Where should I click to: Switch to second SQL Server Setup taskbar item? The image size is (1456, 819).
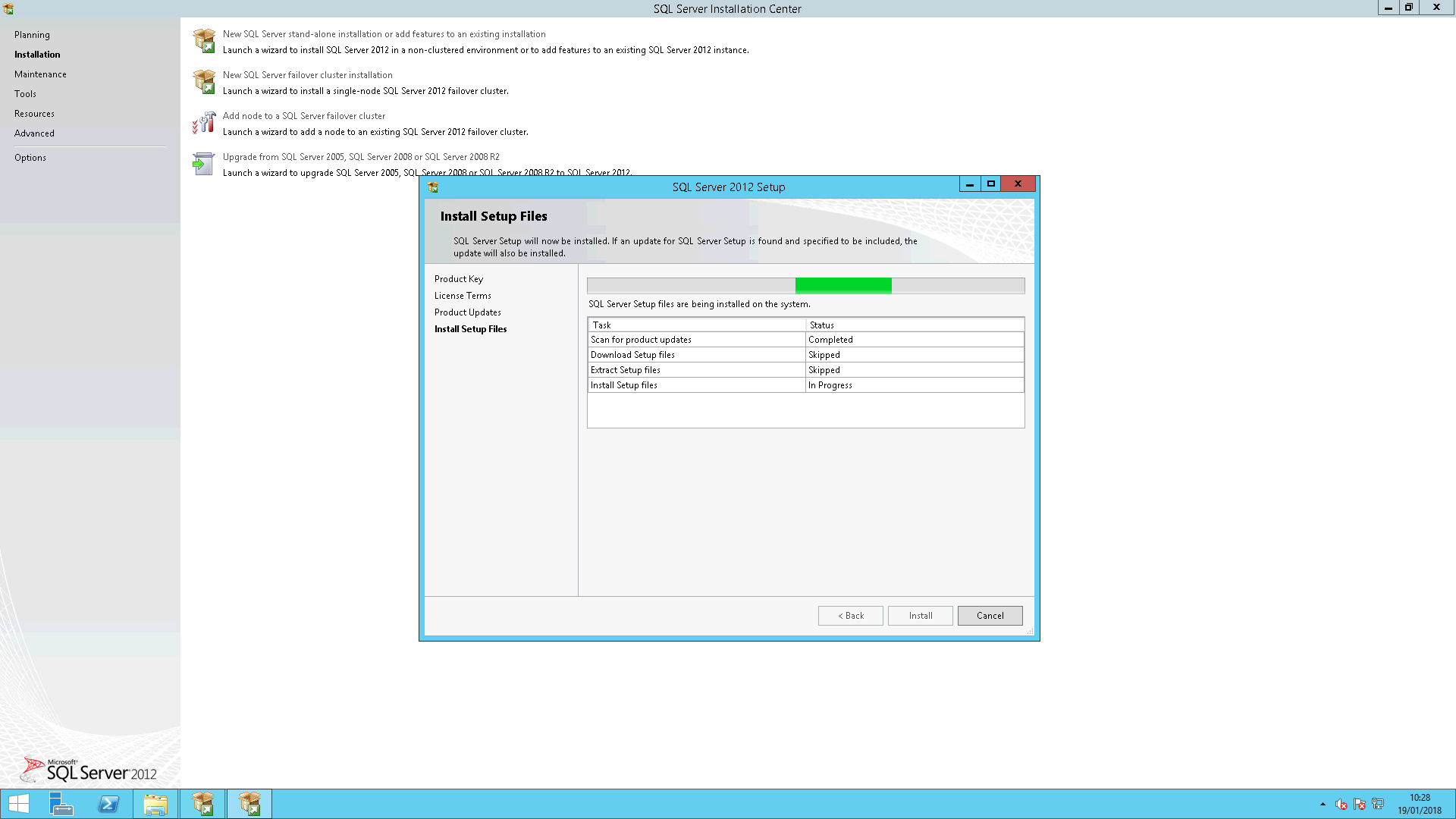click(249, 804)
